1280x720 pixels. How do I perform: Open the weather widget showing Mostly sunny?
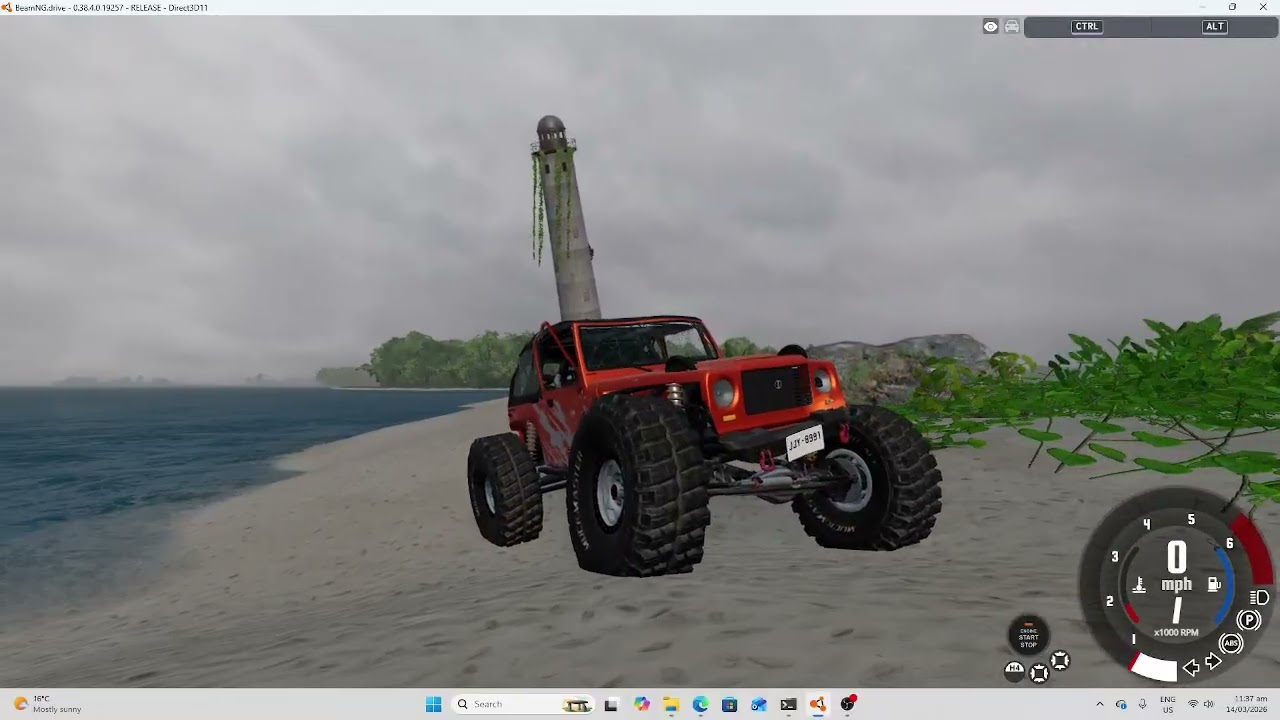point(48,704)
